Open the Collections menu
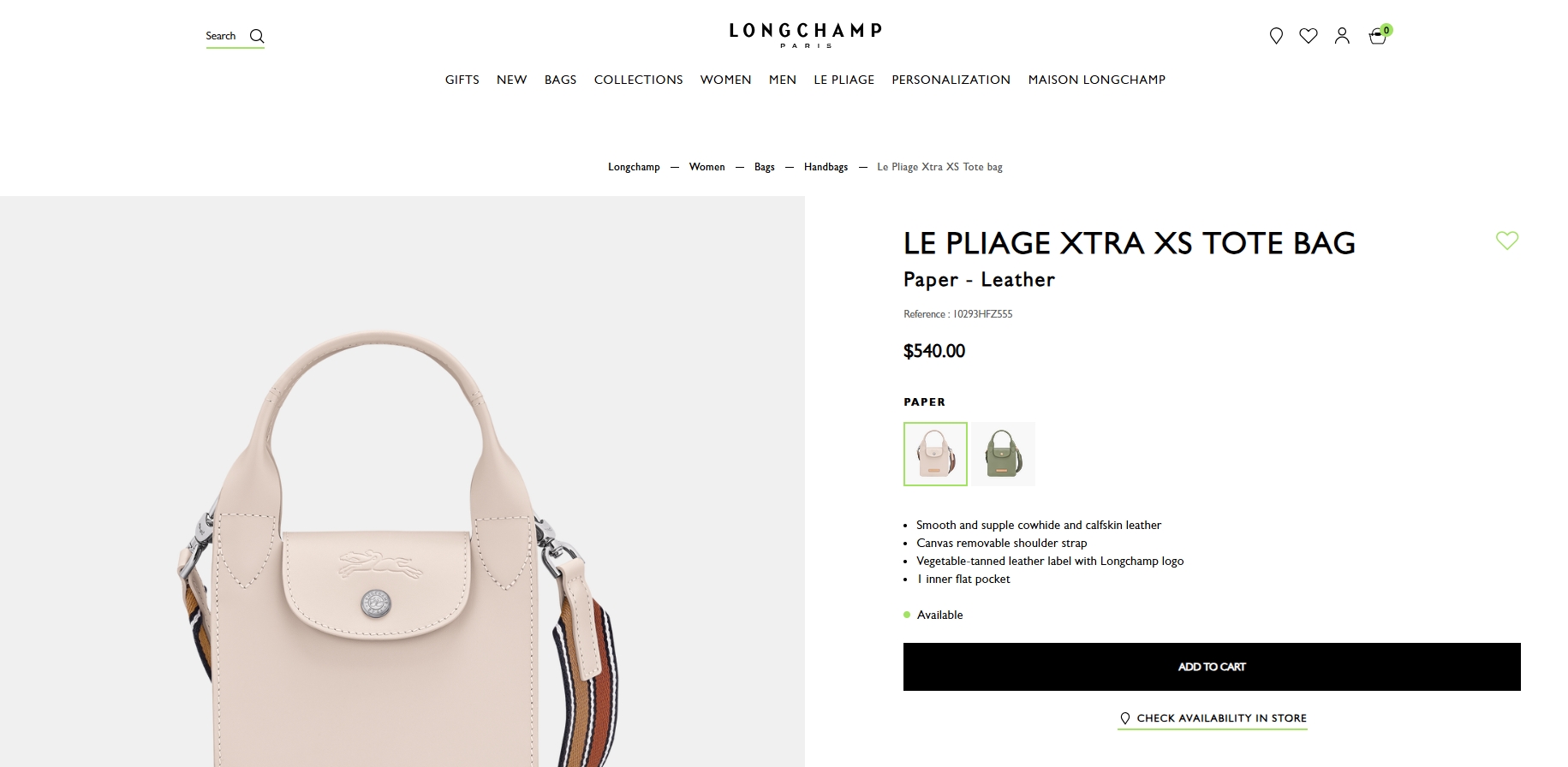The width and height of the screenshot is (1568, 767). [x=639, y=80]
